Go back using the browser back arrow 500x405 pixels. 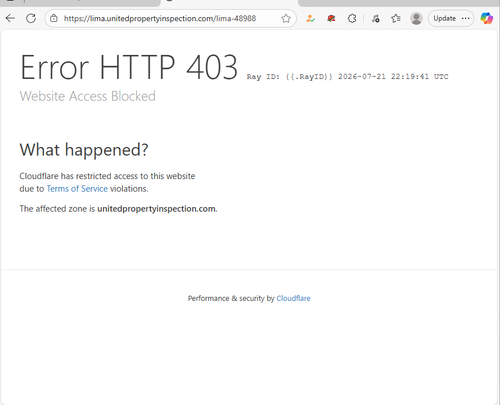(x=11, y=18)
